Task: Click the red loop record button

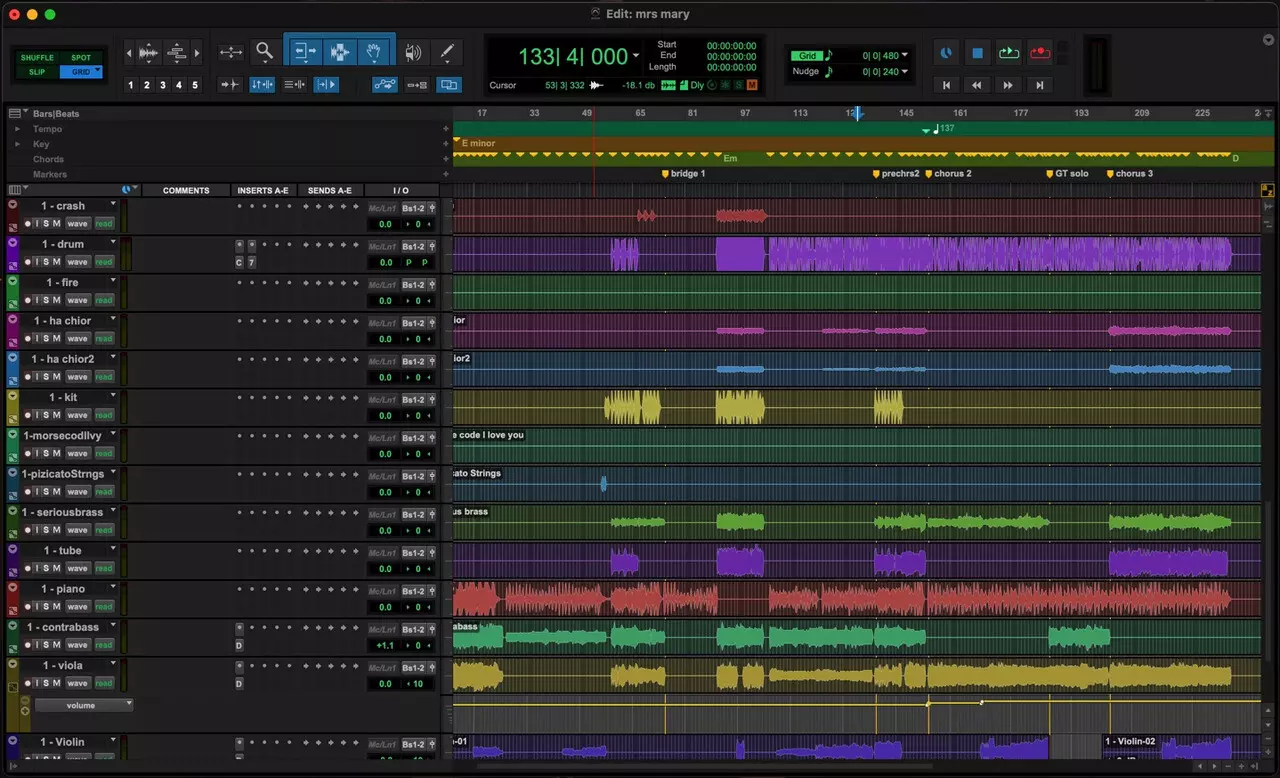Action: [x=1040, y=53]
